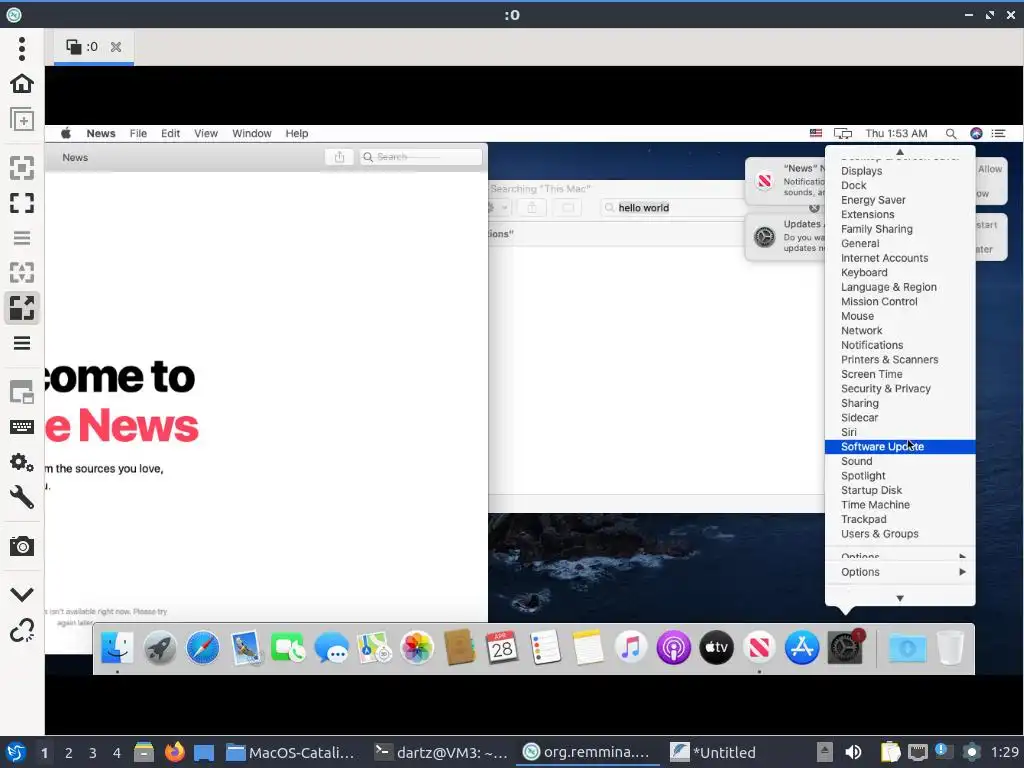Click the menu scroll-down arrow
Viewport: 1024px width, 768px height.
(900, 598)
